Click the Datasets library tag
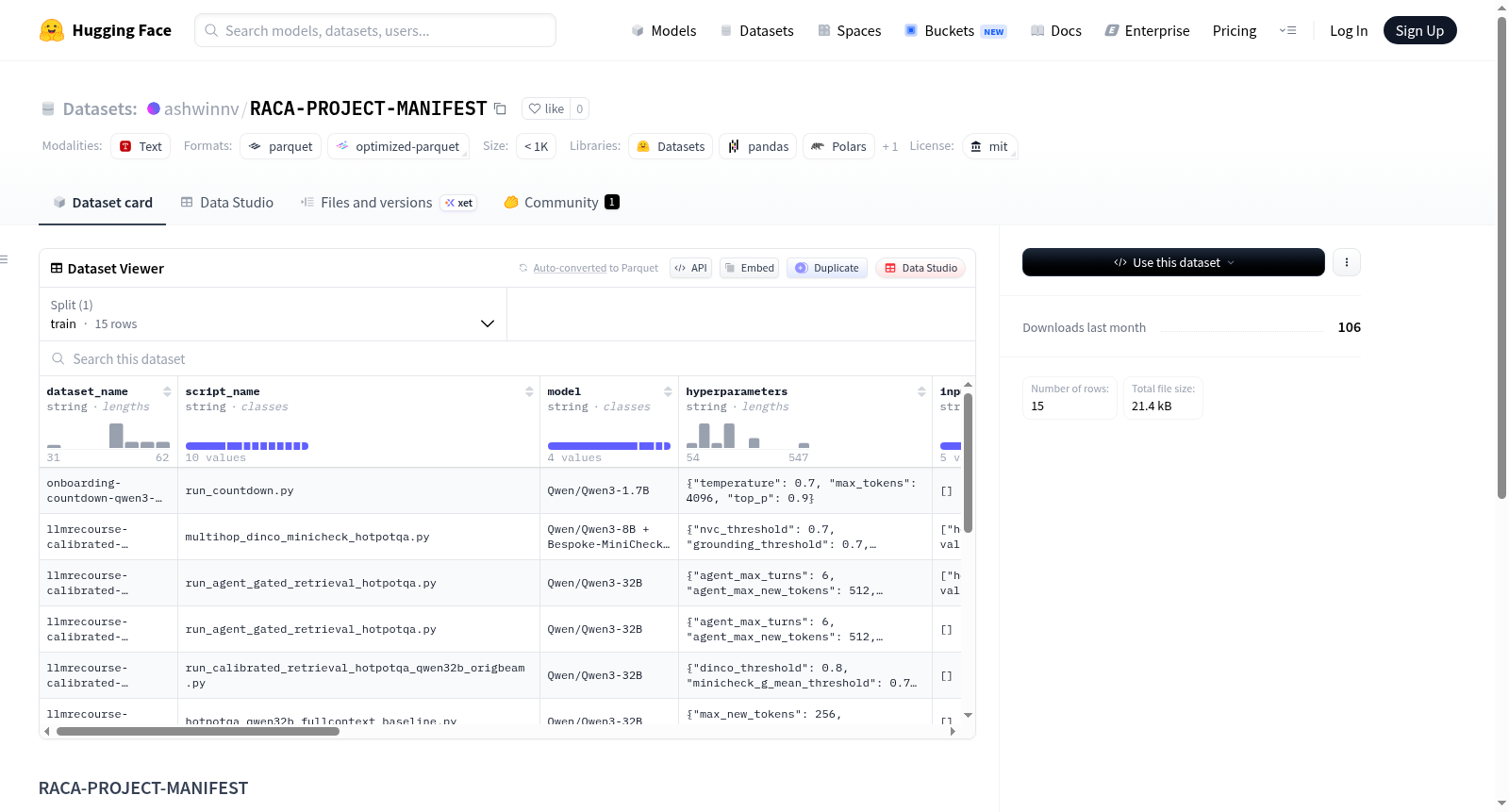1509x812 pixels. coord(671,146)
